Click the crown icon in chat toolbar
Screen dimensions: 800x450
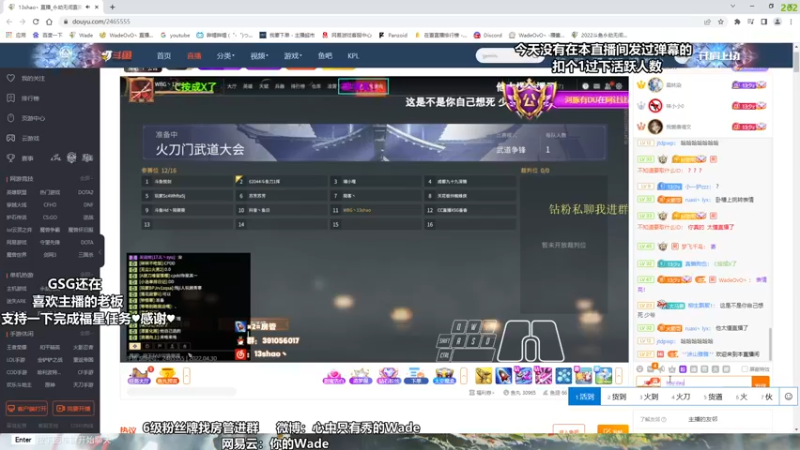pos(672,369)
